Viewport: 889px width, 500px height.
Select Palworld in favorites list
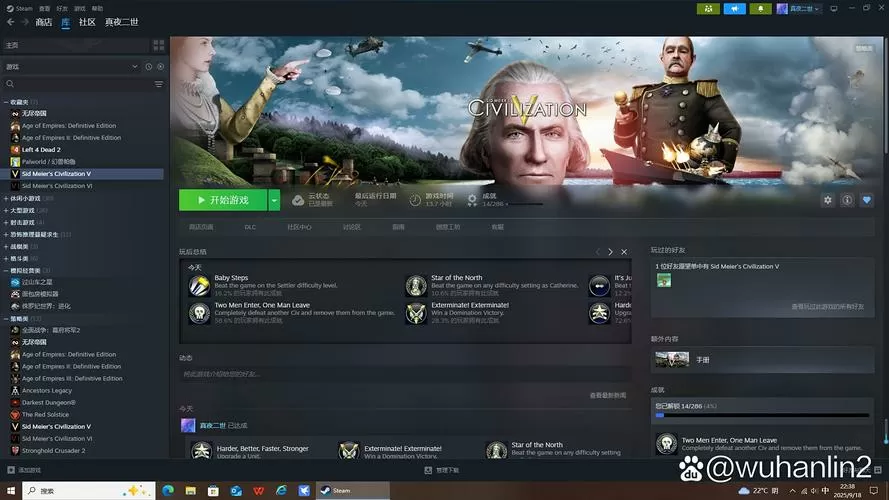click(48, 162)
